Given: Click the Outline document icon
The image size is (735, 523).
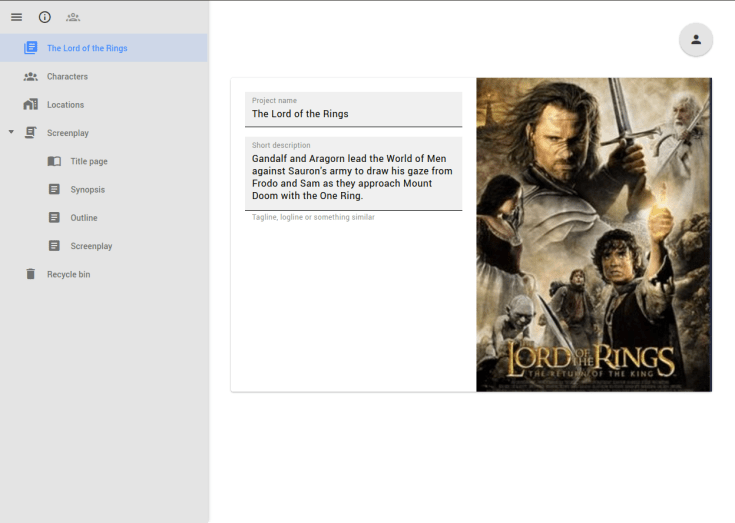Looking at the screenshot, I should (x=54, y=217).
